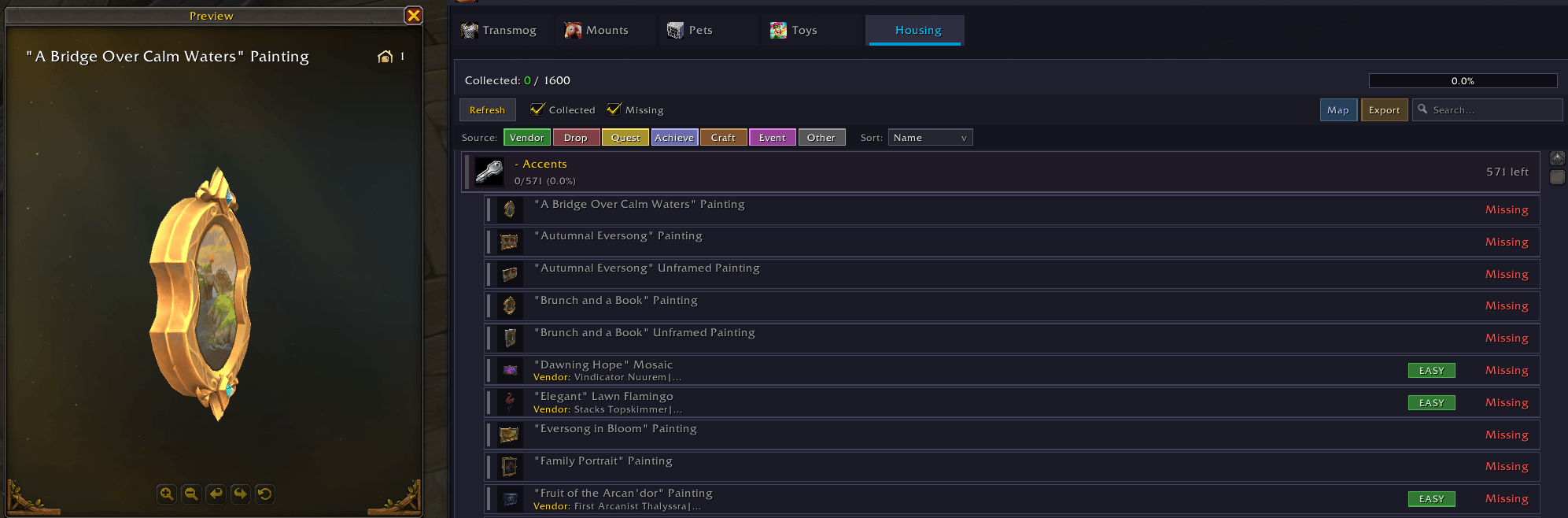Click "Collected: 0 / 1600" counter
The height and width of the screenshot is (518, 1568).
click(x=518, y=80)
